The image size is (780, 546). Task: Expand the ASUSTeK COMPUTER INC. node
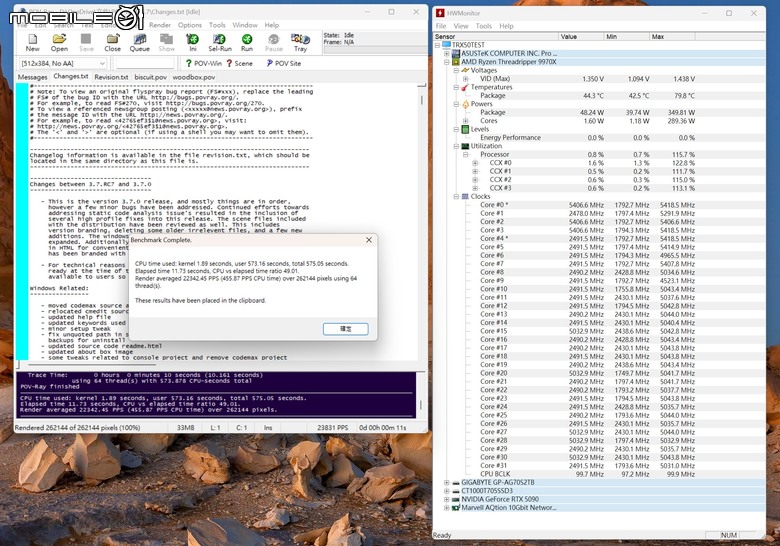(447, 53)
